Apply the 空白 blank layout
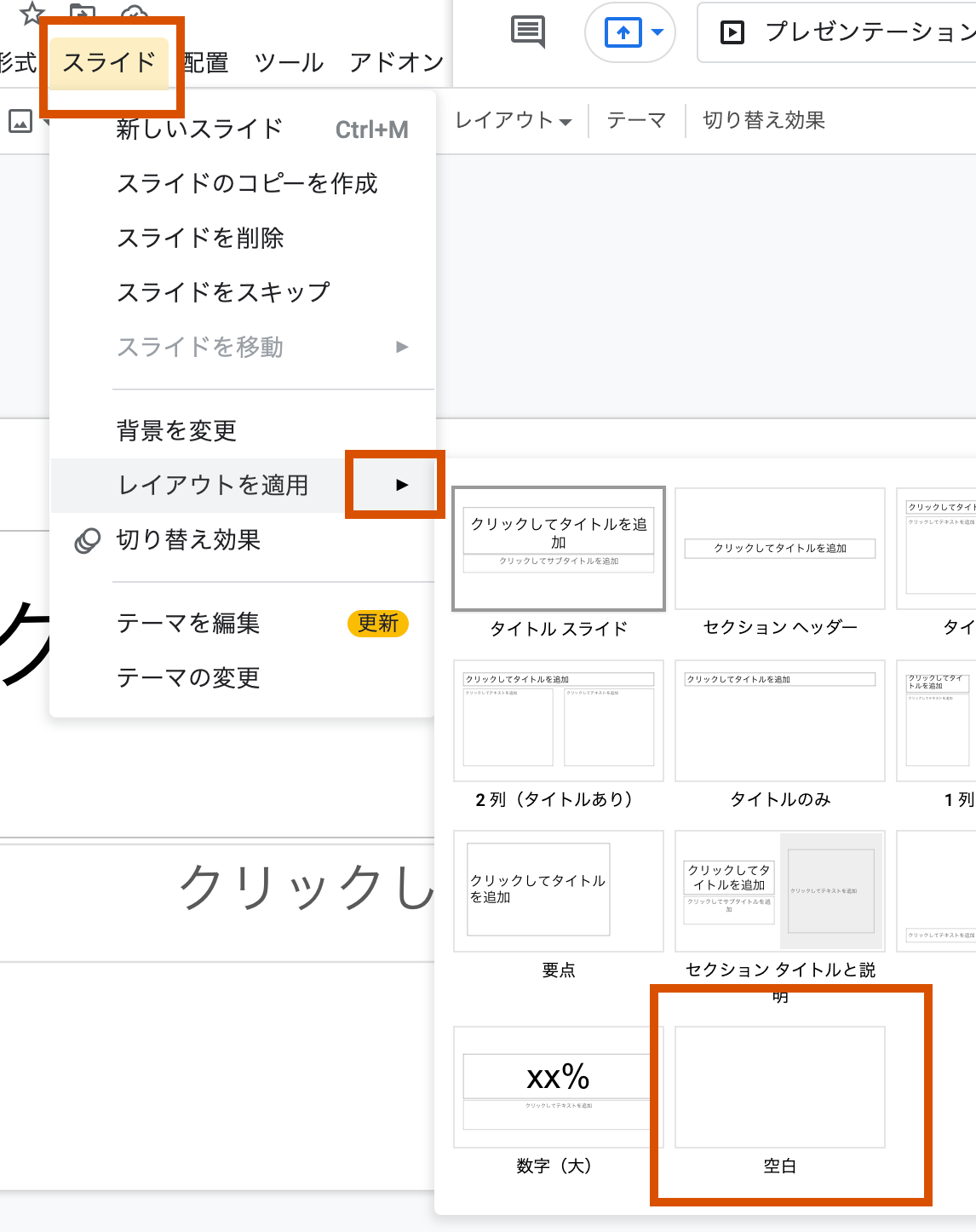The width and height of the screenshot is (976, 1232). pos(780,1087)
